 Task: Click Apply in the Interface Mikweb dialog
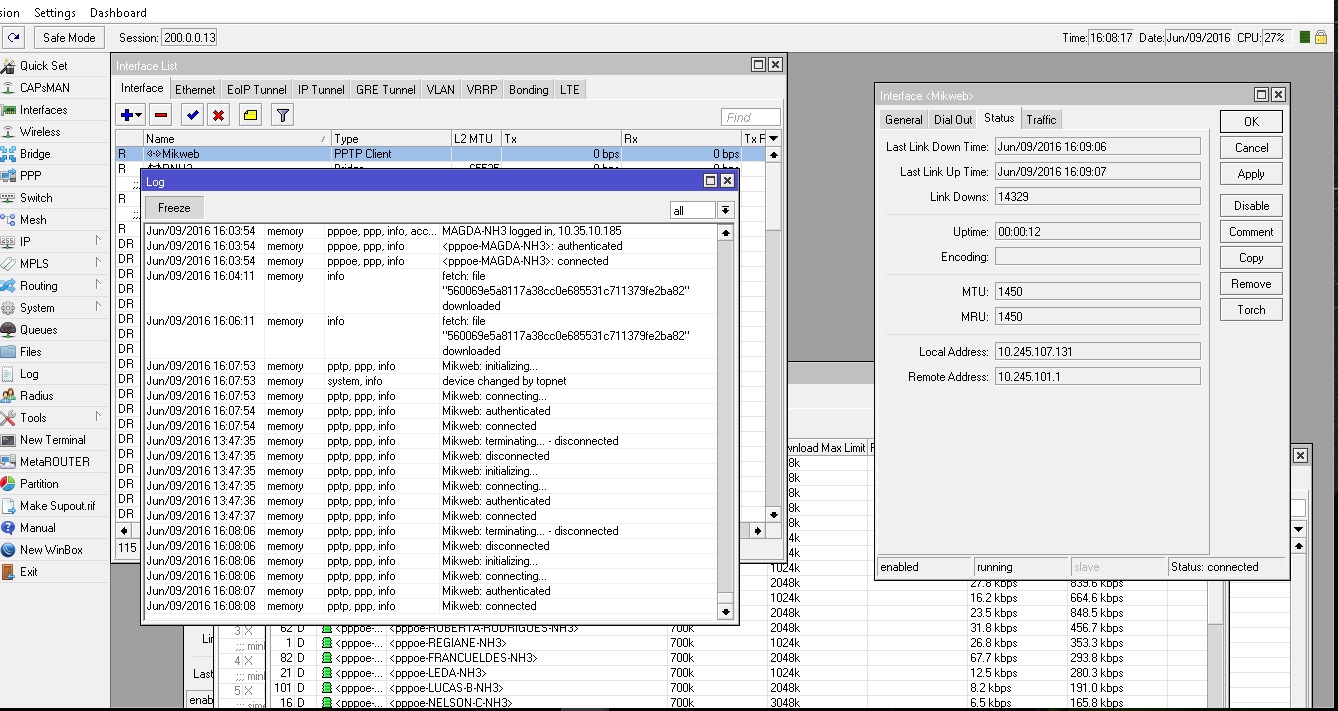pyautogui.click(x=1251, y=174)
